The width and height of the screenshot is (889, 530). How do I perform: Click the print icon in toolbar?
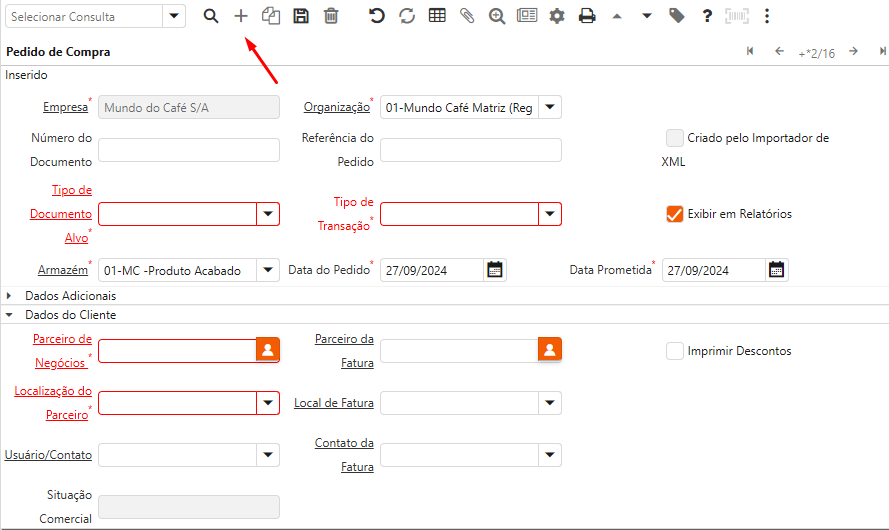pos(587,16)
